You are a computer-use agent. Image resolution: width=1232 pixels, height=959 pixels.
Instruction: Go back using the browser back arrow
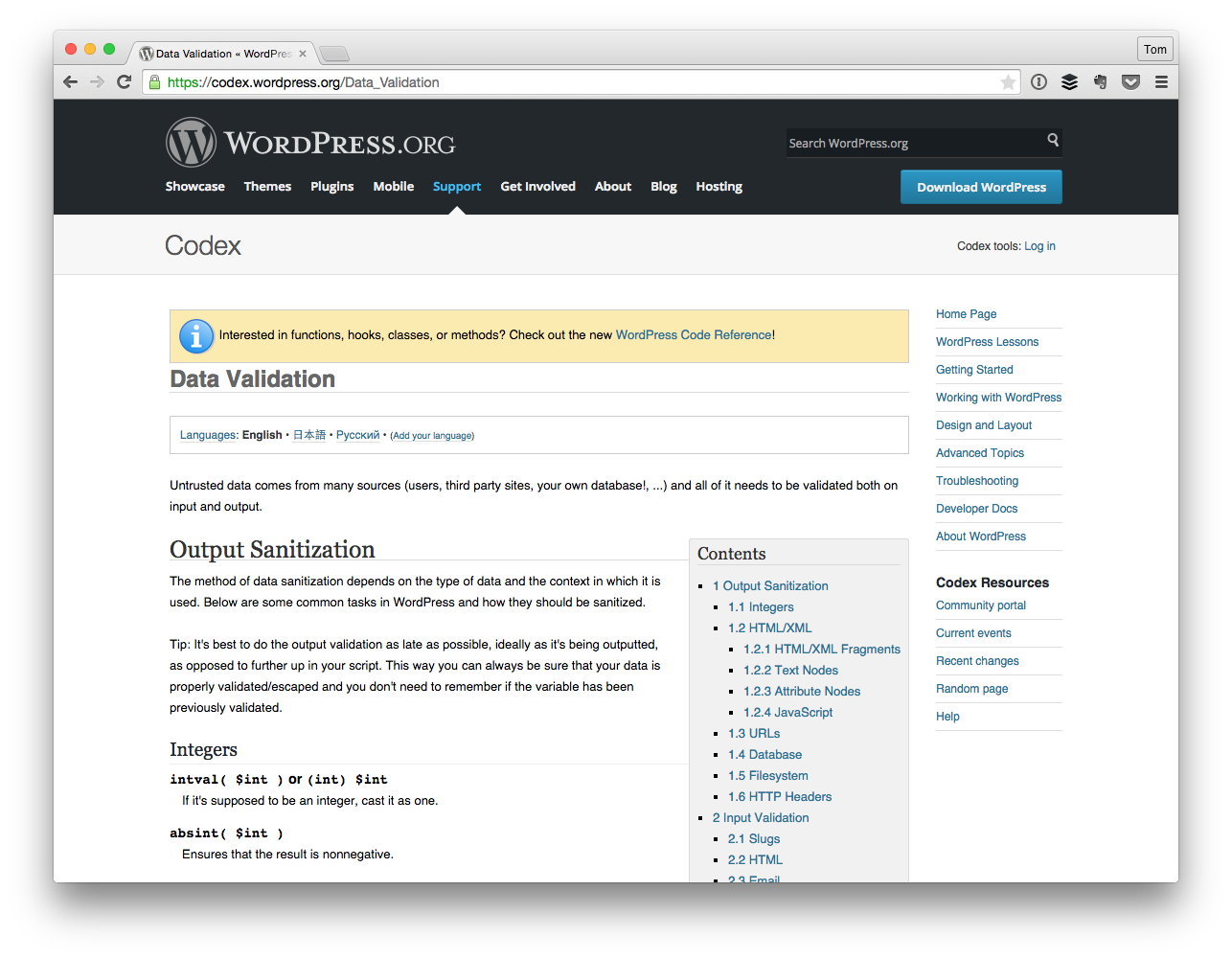pyautogui.click(x=70, y=82)
